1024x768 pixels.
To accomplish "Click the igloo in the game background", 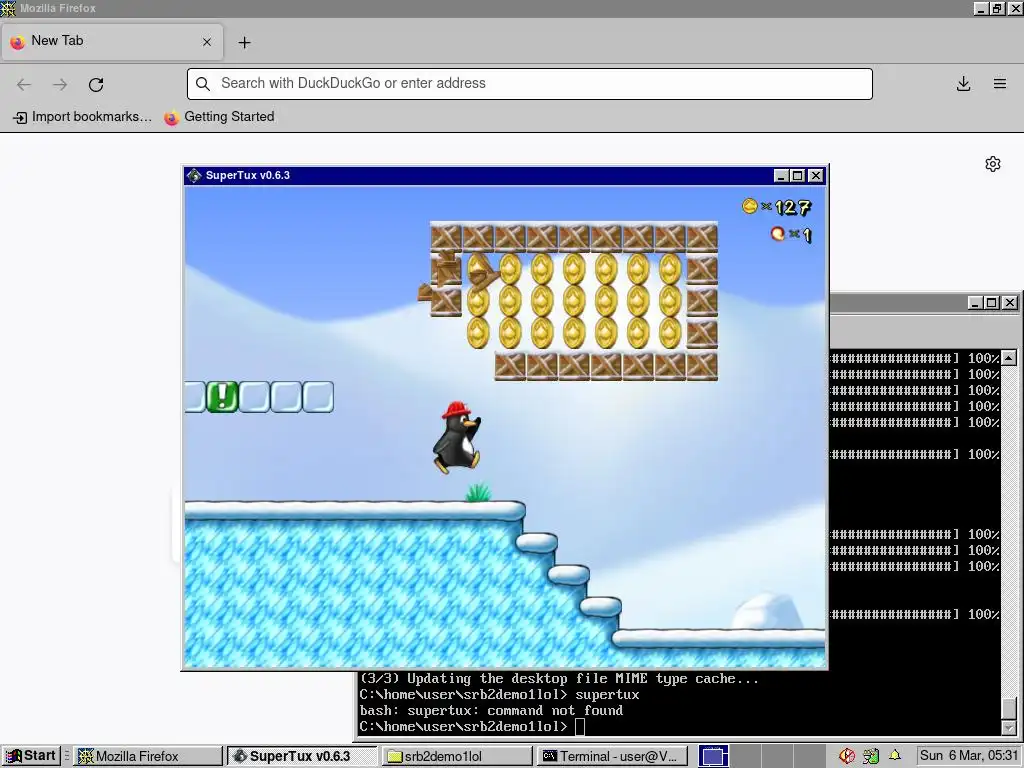I will pyautogui.click(x=769, y=611).
